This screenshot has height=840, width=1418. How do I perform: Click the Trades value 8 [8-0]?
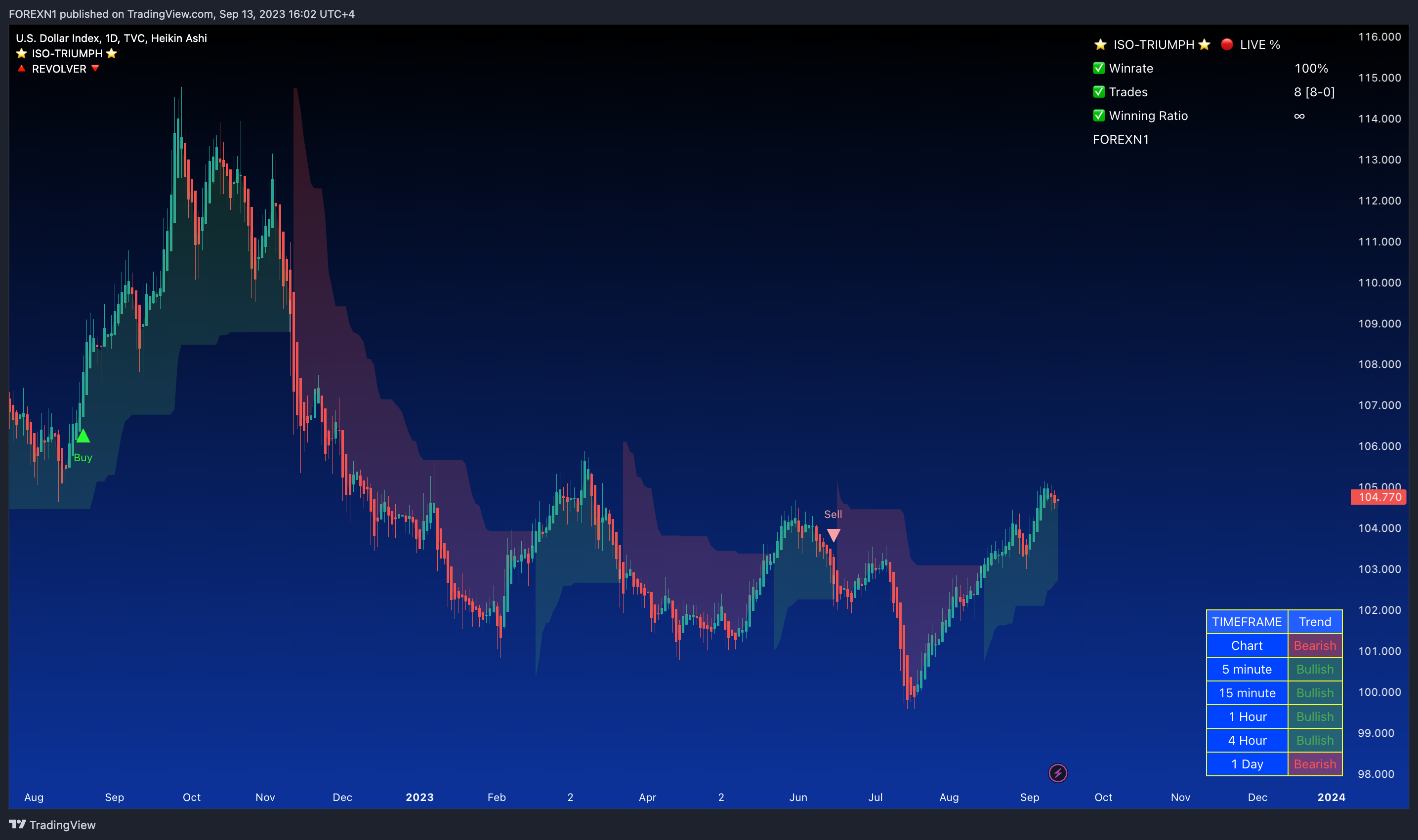tap(1314, 92)
